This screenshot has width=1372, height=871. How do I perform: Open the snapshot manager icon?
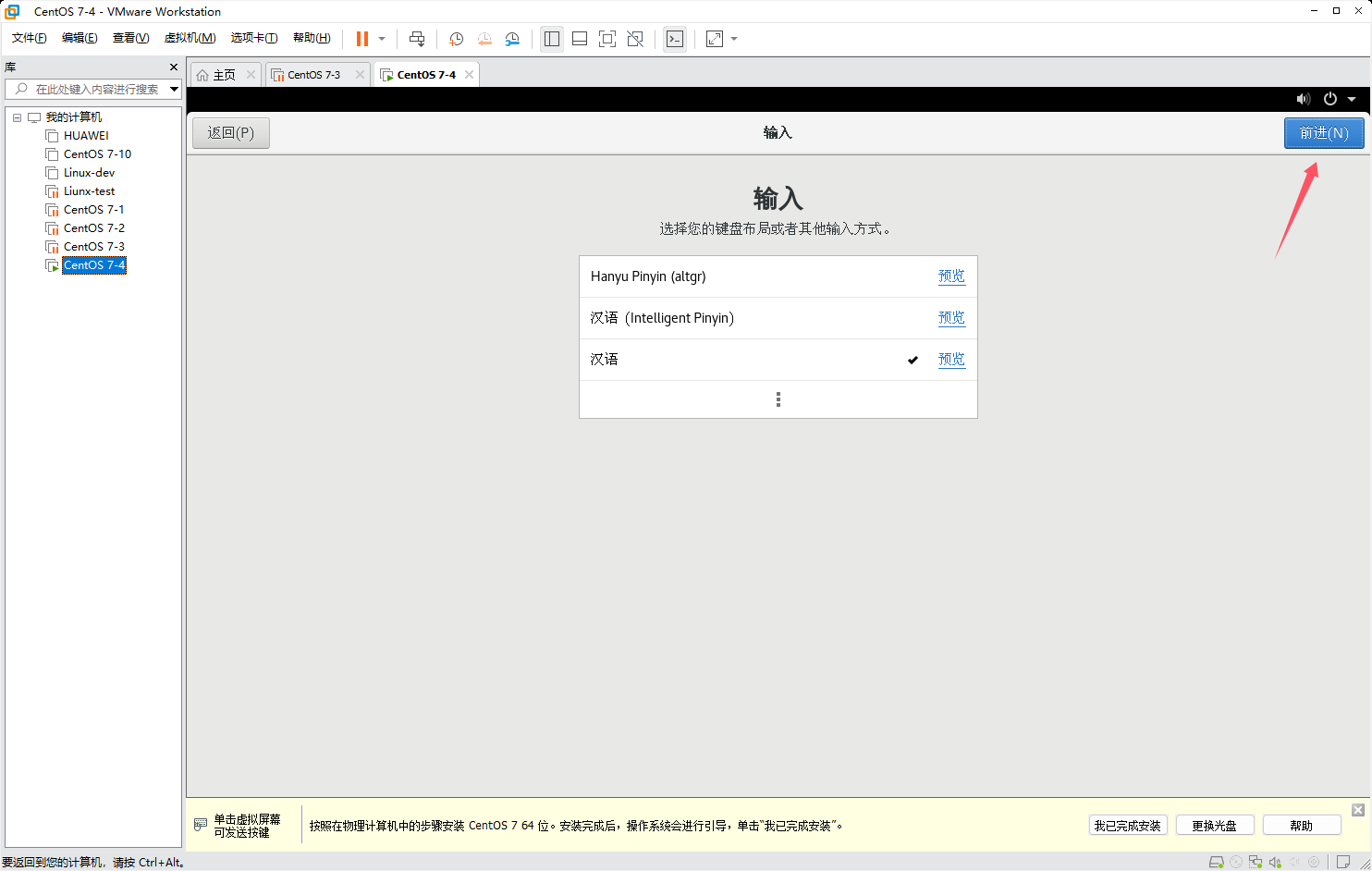(512, 39)
